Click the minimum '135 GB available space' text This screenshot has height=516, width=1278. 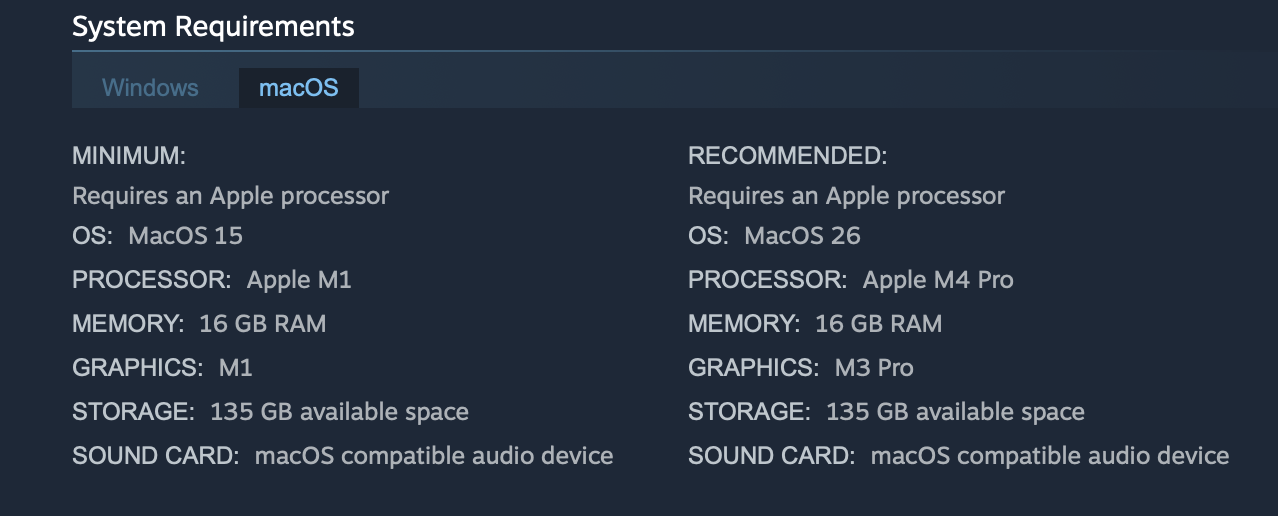[339, 412]
